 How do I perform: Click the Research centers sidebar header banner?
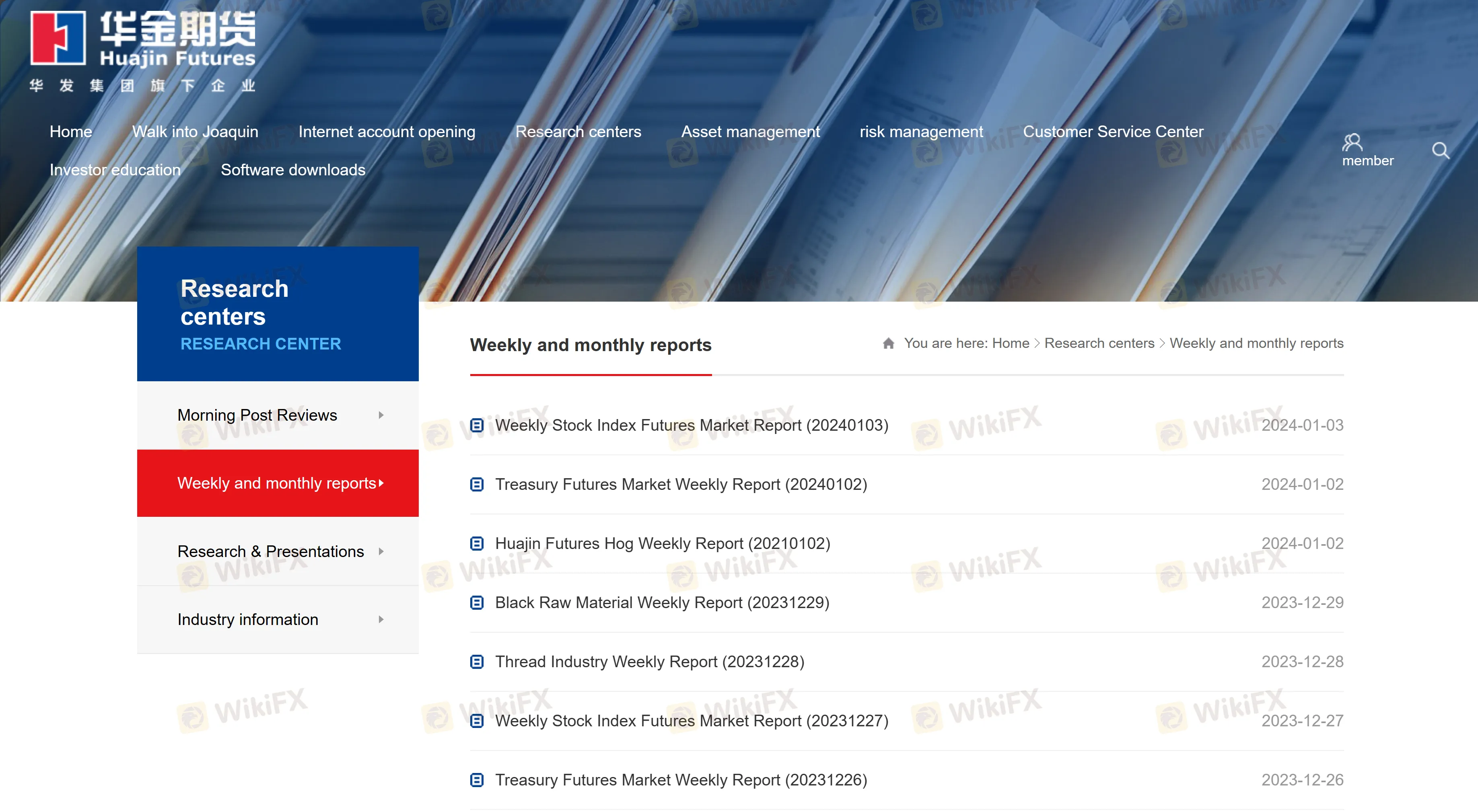(278, 314)
